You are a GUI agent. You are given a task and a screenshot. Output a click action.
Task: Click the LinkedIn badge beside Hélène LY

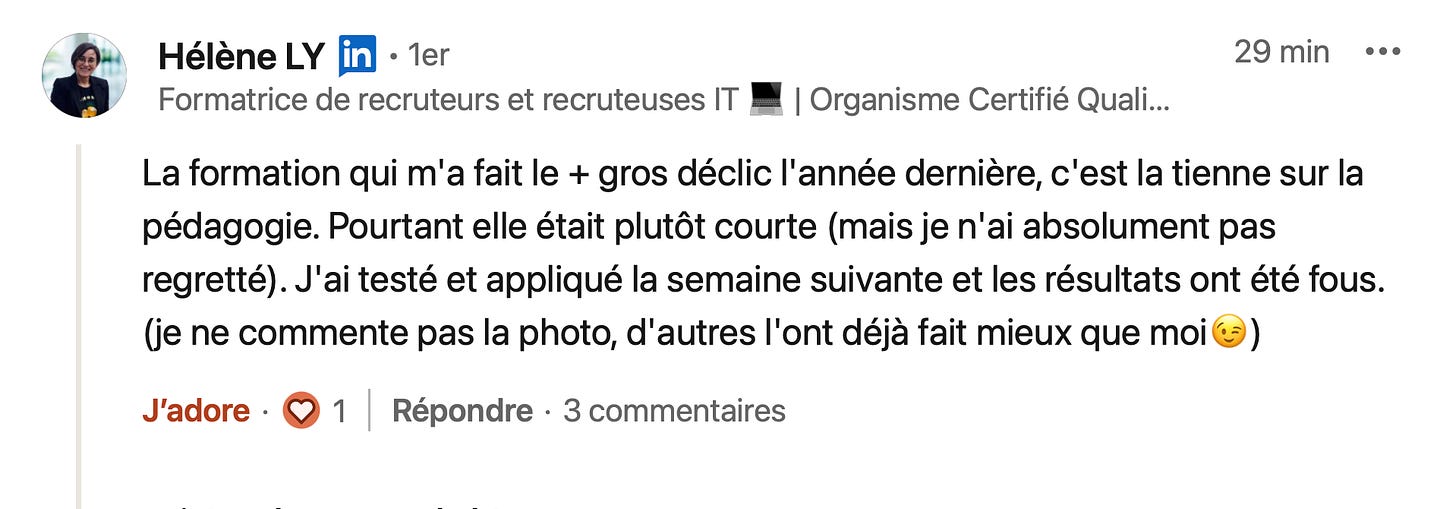coord(357,56)
